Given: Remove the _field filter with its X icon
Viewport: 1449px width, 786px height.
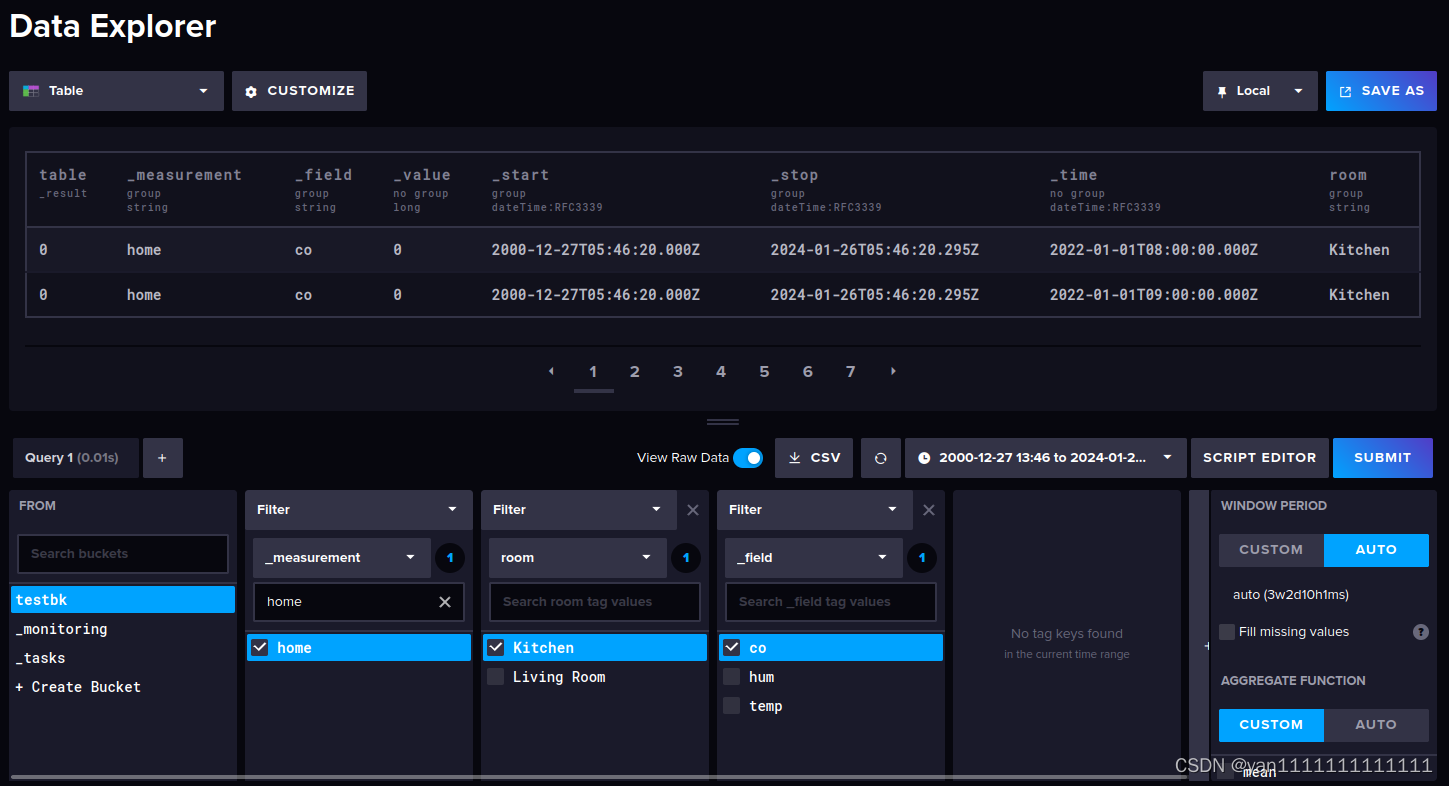Looking at the screenshot, I should tap(928, 509).
